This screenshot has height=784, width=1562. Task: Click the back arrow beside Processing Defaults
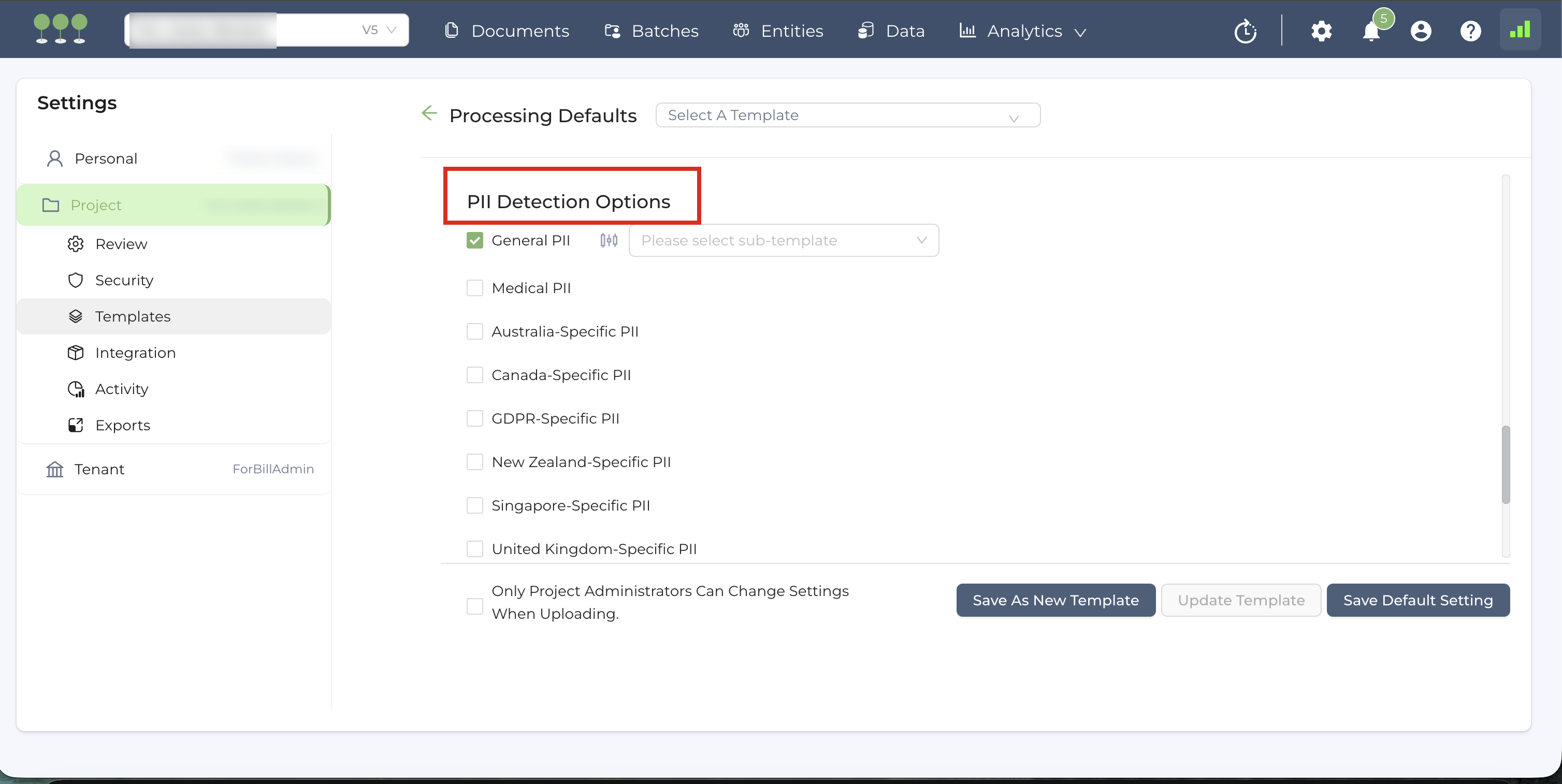[x=429, y=113]
